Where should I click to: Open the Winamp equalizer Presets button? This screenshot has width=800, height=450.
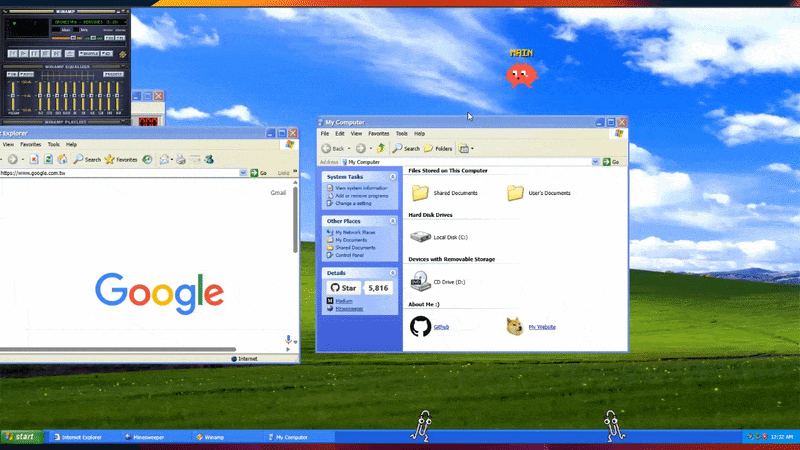(x=113, y=74)
